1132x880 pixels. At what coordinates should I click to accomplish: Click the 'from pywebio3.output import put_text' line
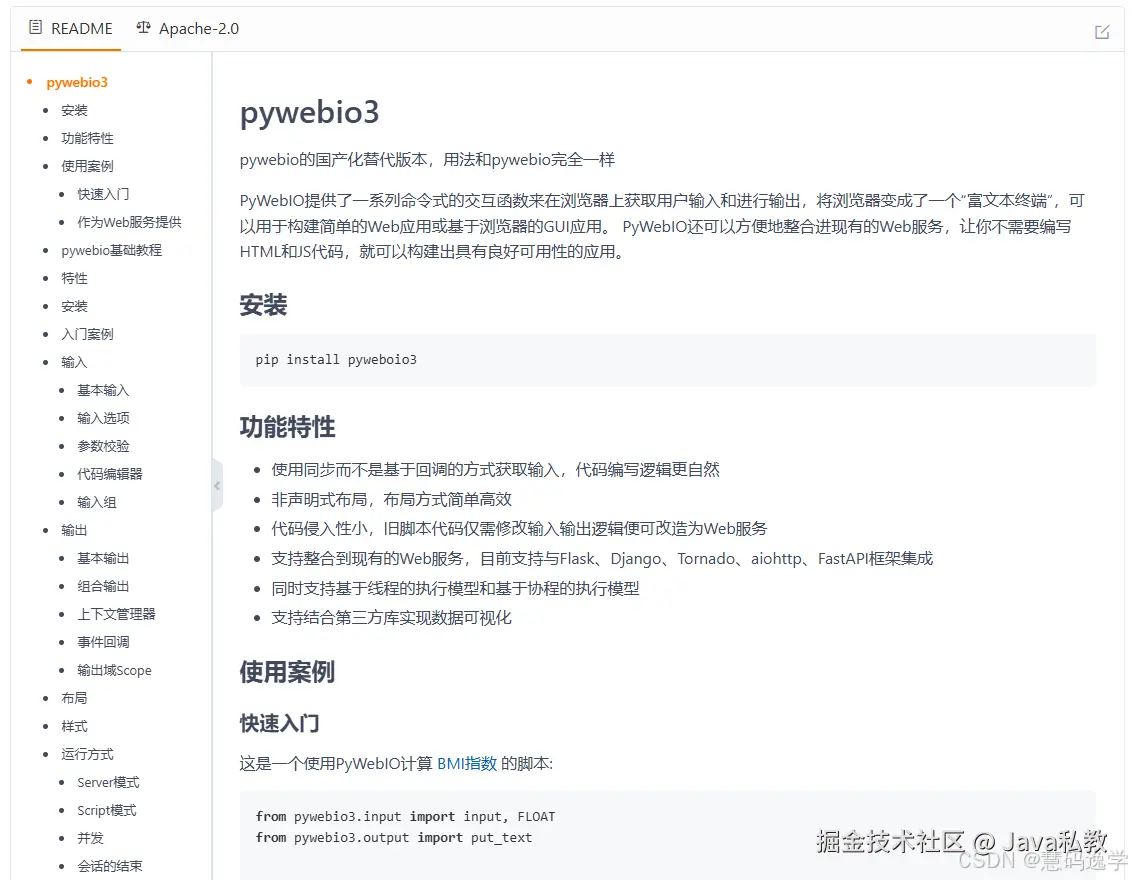[x=393, y=837]
